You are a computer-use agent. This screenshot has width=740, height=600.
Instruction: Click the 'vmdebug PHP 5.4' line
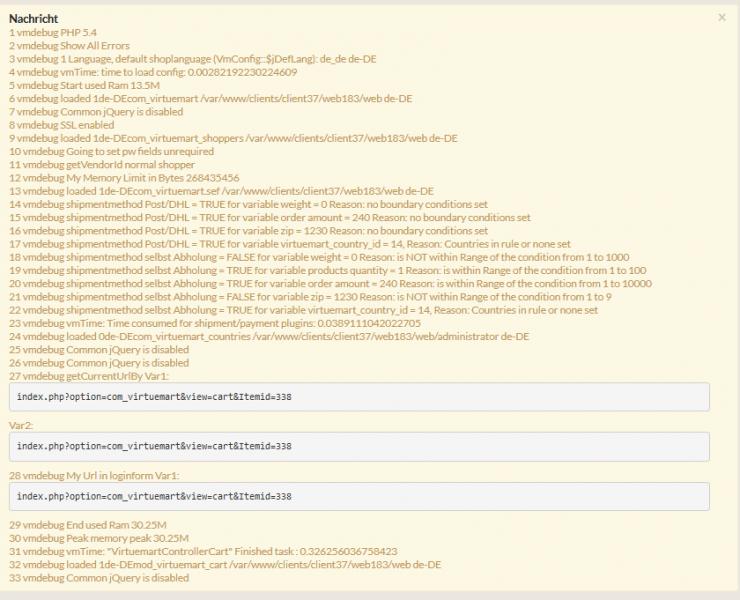pos(52,32)
